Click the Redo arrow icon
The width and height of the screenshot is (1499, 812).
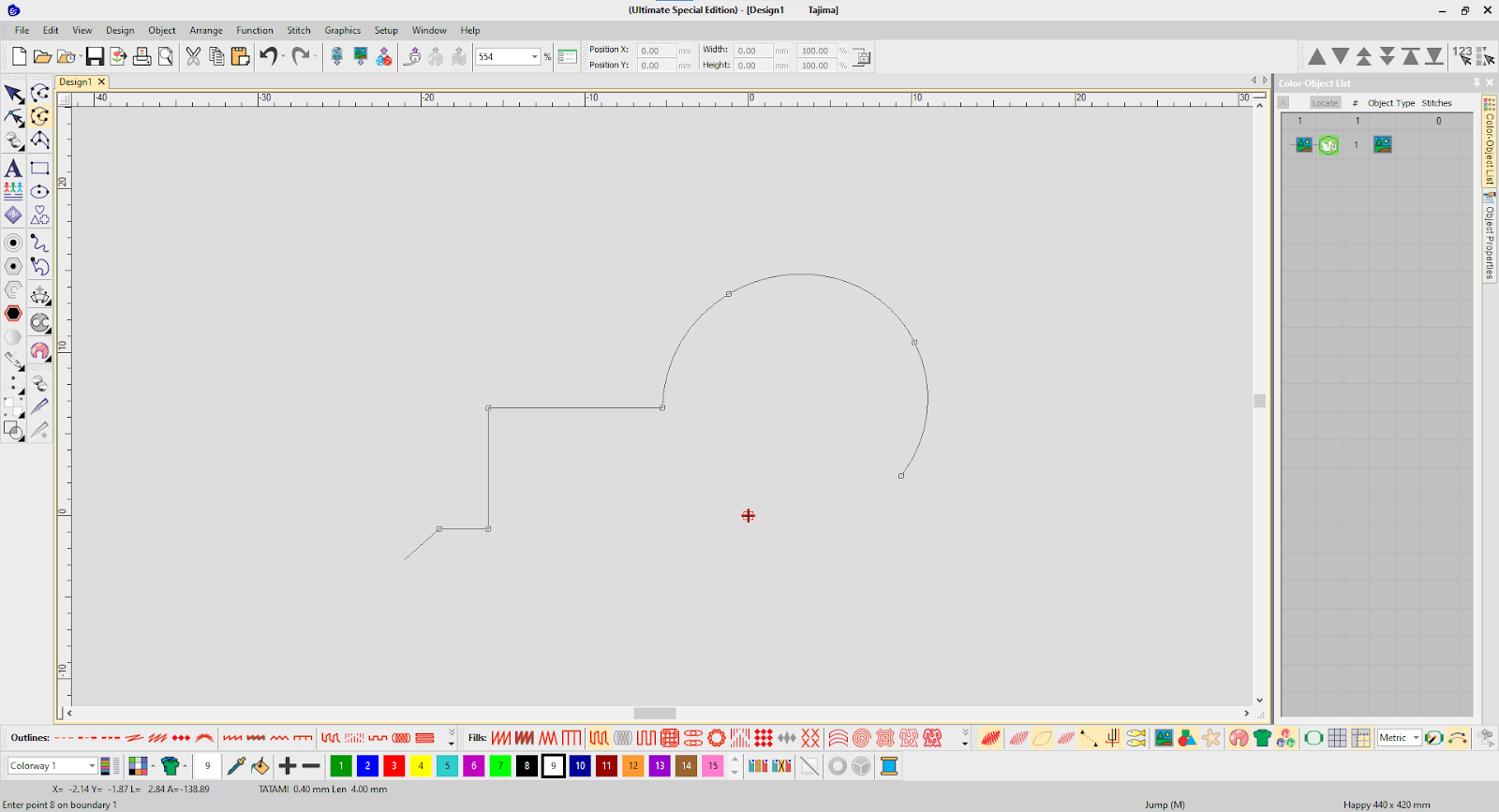point(300,57)
